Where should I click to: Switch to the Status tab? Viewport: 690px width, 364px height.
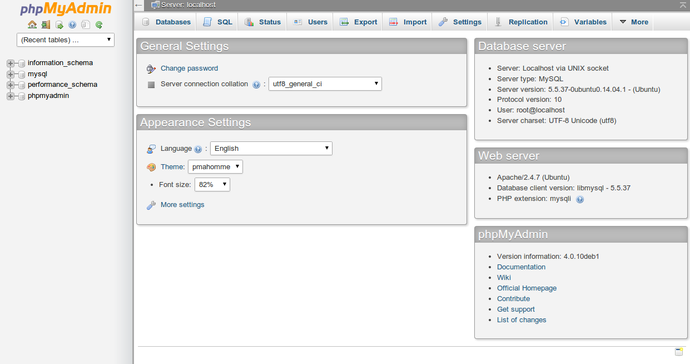coord(263,22)
